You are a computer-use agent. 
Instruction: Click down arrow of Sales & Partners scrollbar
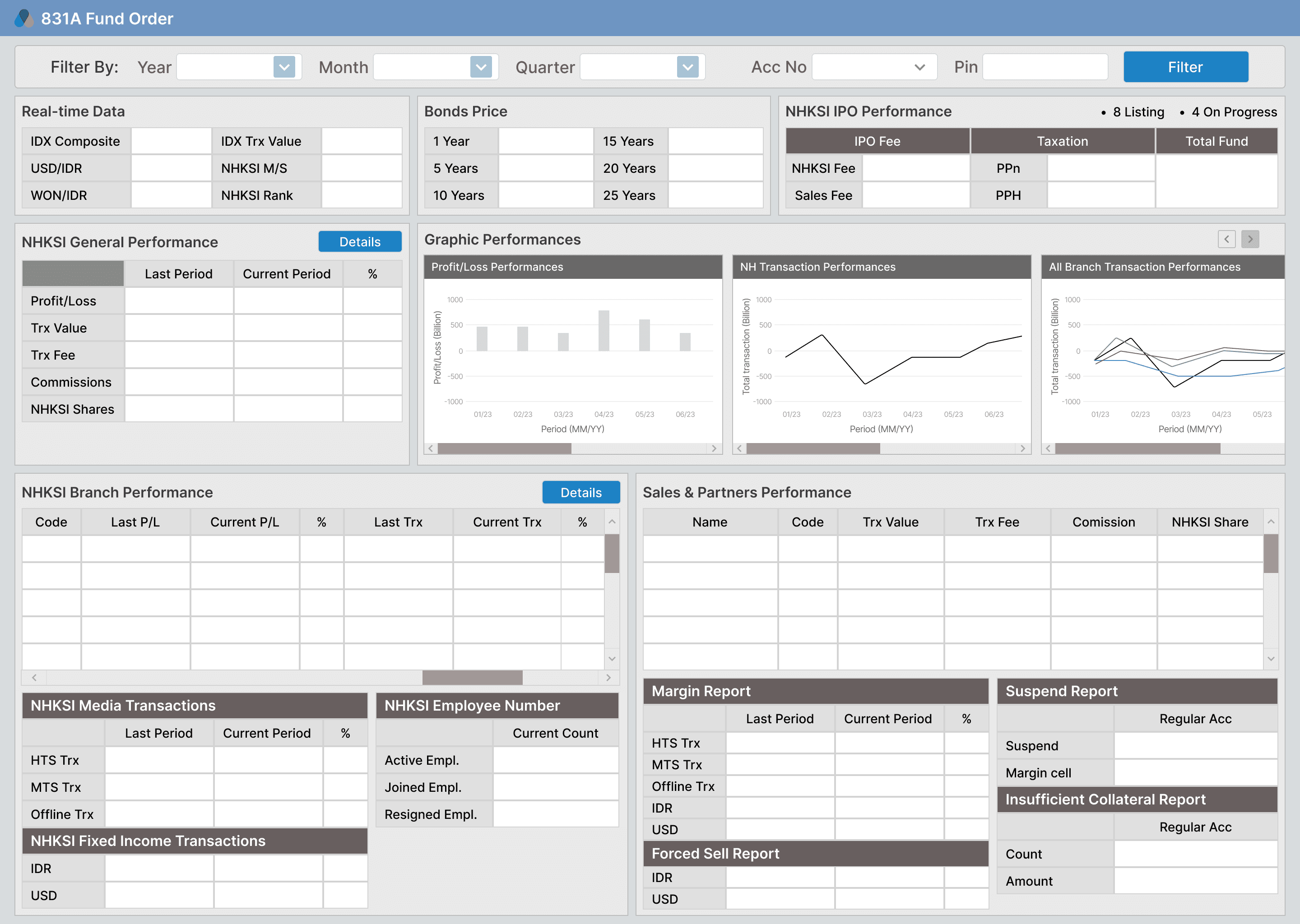pyautogui.click(x=1271, y=659)
